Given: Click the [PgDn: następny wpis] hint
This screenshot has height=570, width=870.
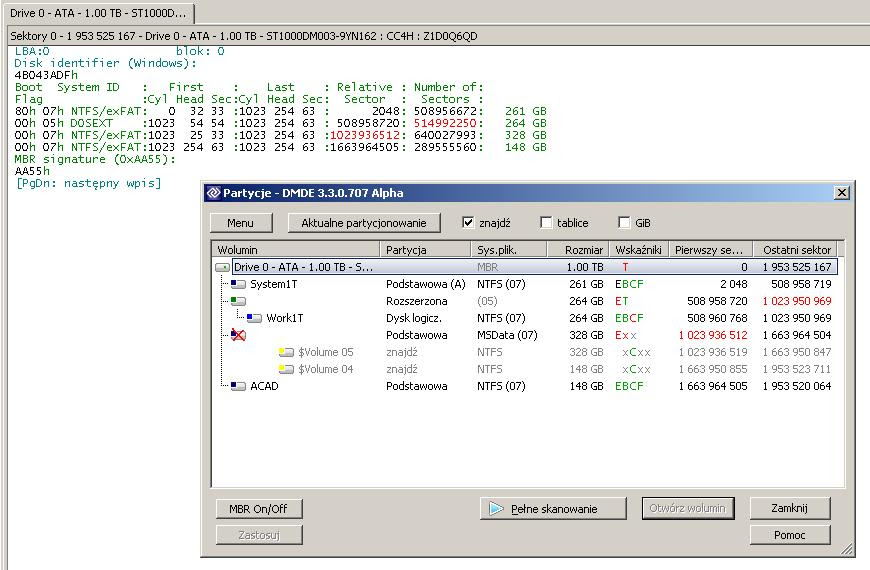Looking at the screenshot, I should 89,183.
